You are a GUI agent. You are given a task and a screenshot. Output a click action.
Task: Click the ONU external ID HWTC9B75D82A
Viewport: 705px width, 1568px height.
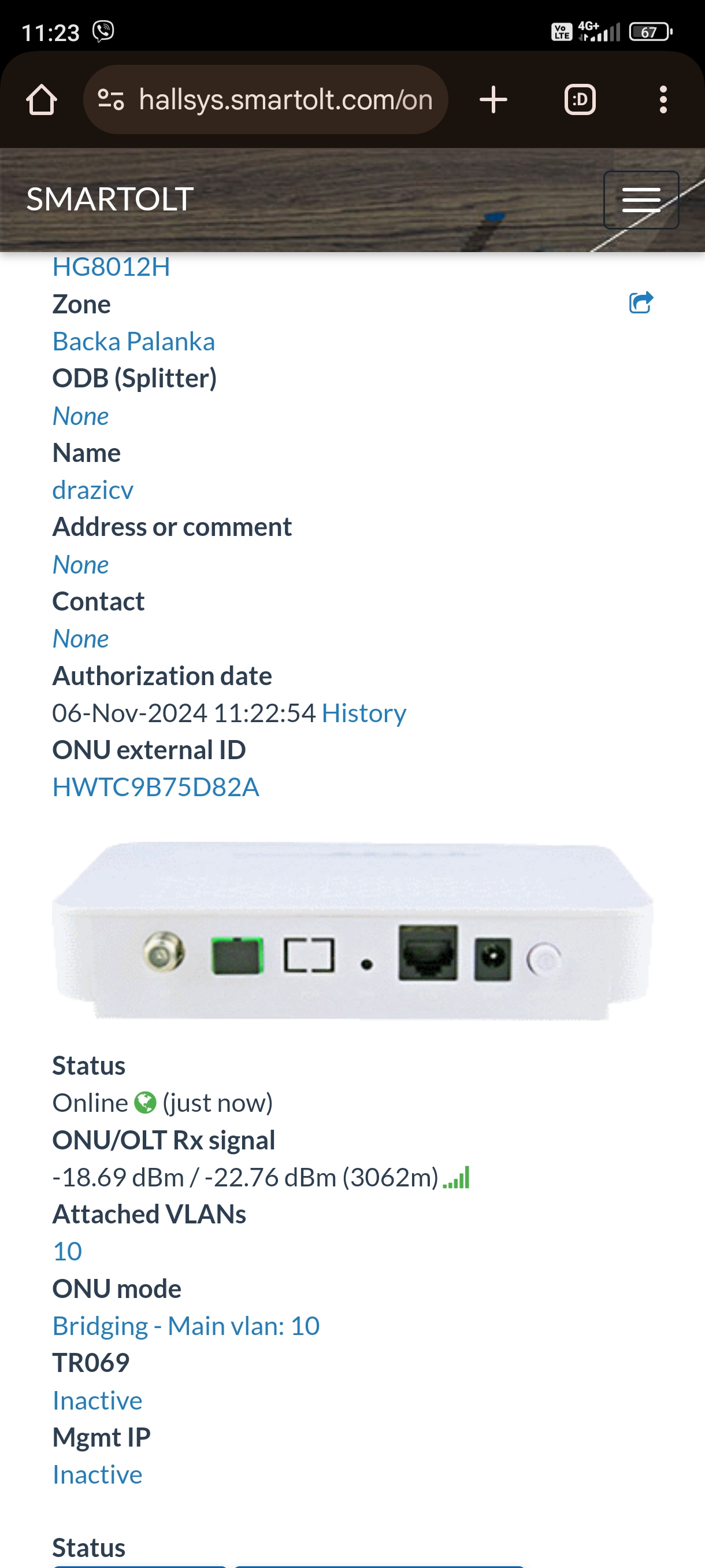pos(155,787)
